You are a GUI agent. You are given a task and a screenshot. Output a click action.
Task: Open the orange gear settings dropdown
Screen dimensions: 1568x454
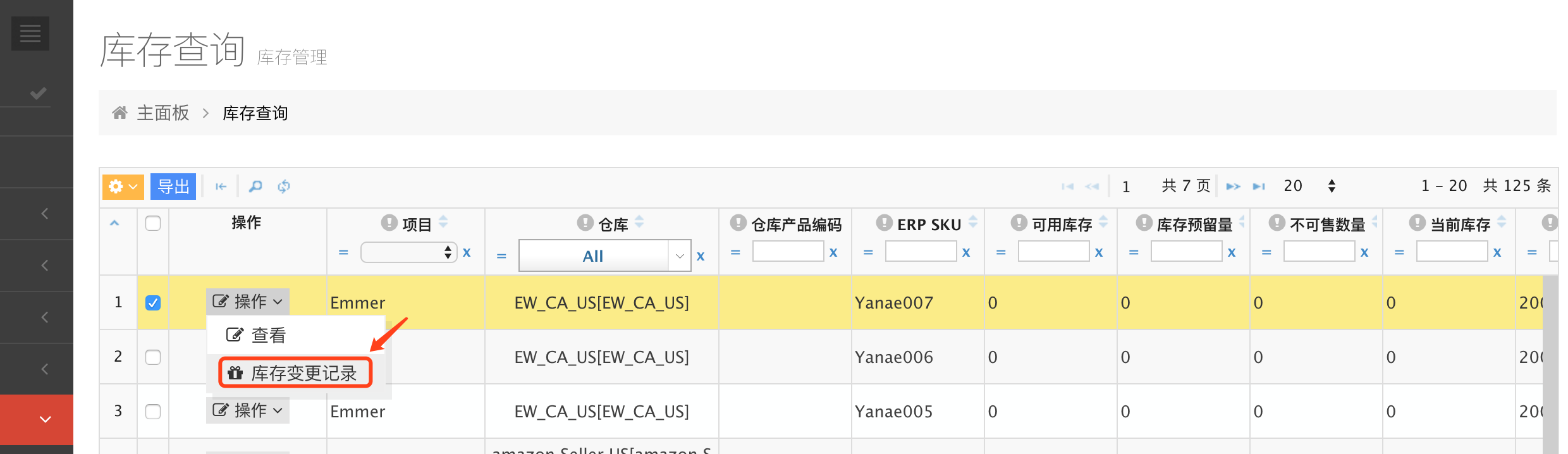click(123, 187)
